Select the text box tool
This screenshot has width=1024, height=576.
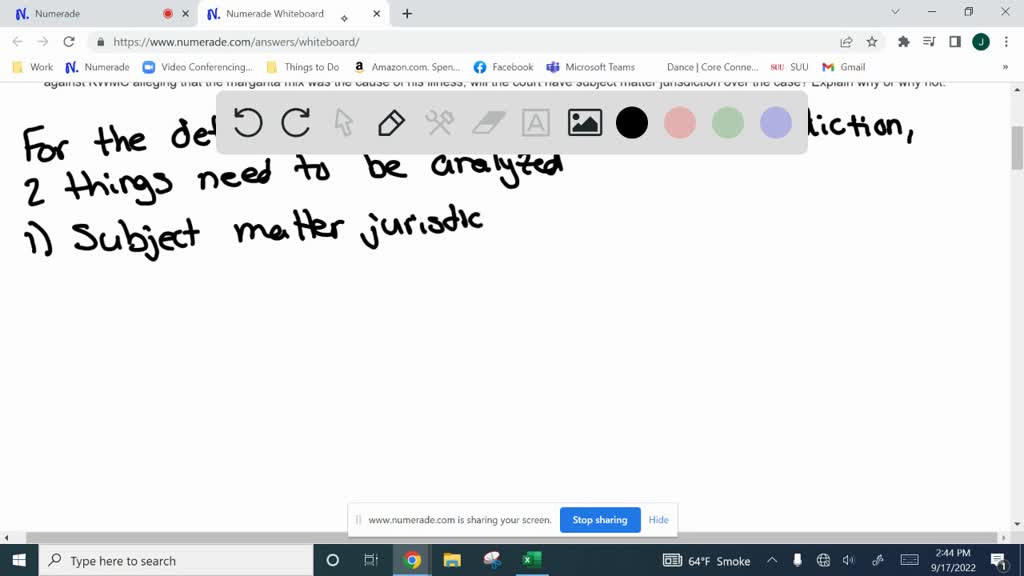coord(536,123)
